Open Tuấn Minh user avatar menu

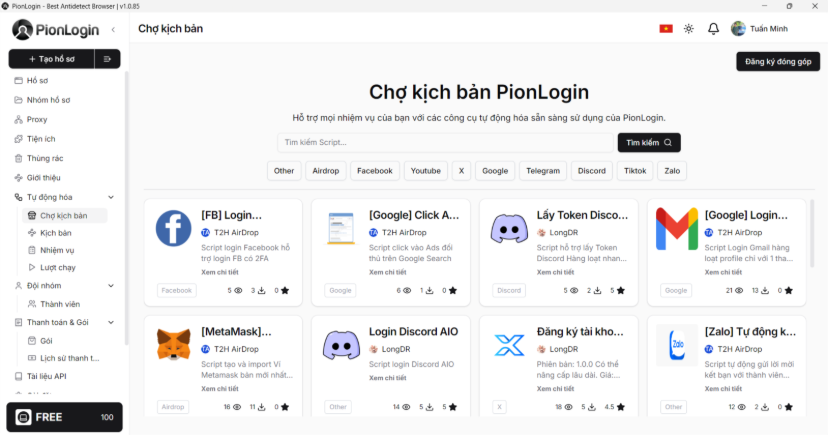click(738, 29)
